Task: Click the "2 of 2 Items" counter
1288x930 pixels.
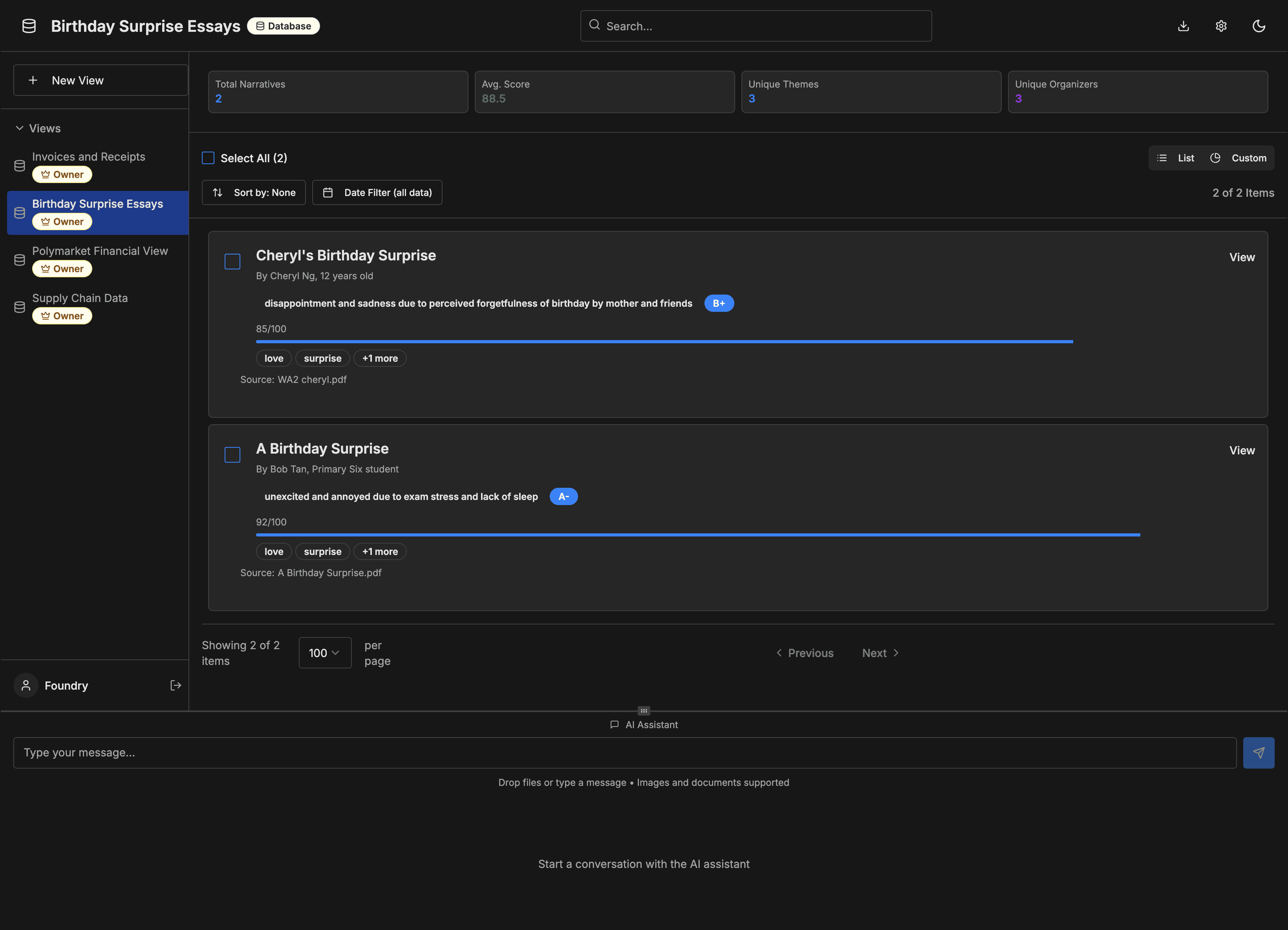Action: [x=1243, y=192]
